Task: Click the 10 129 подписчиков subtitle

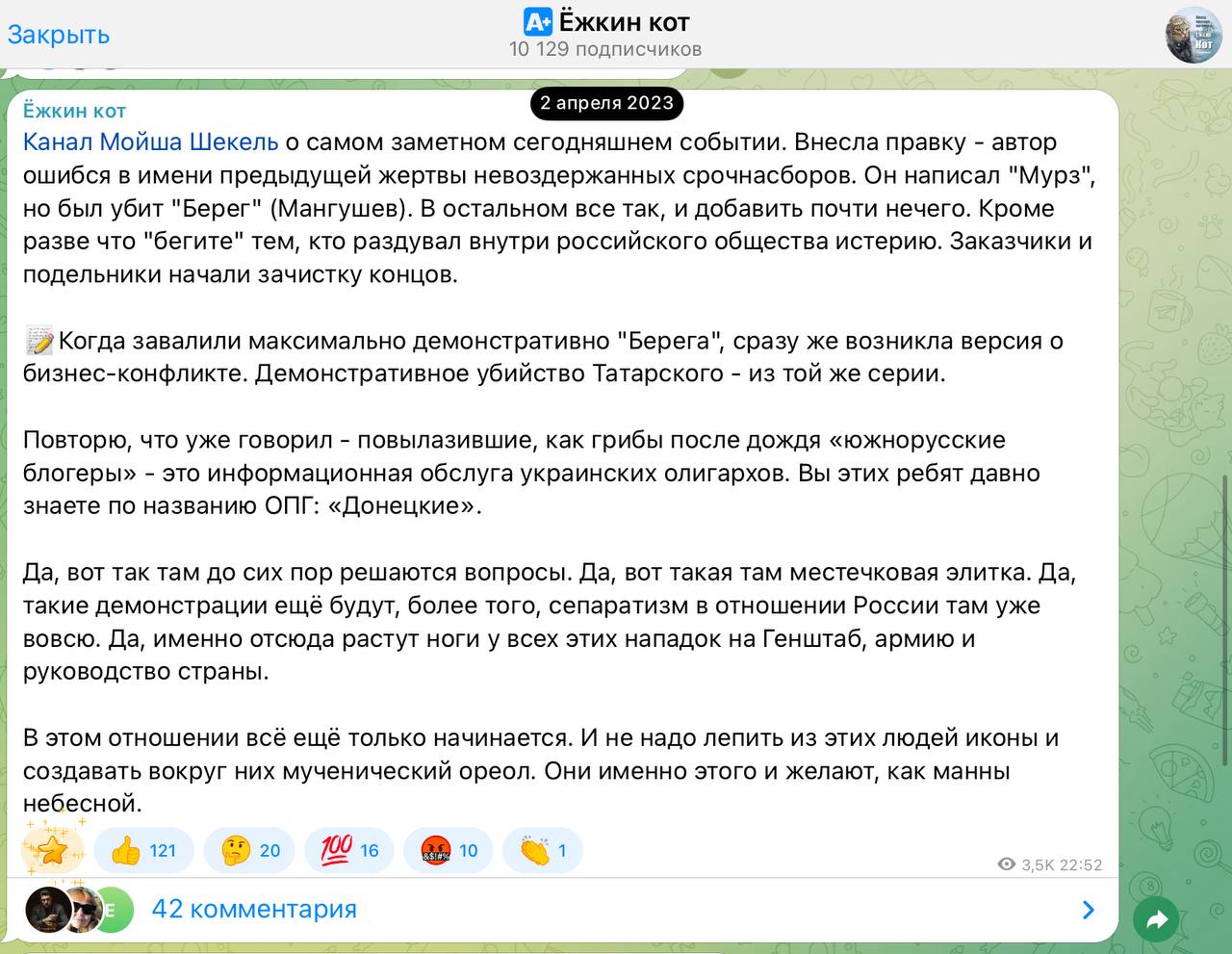Action: (605, 49)
